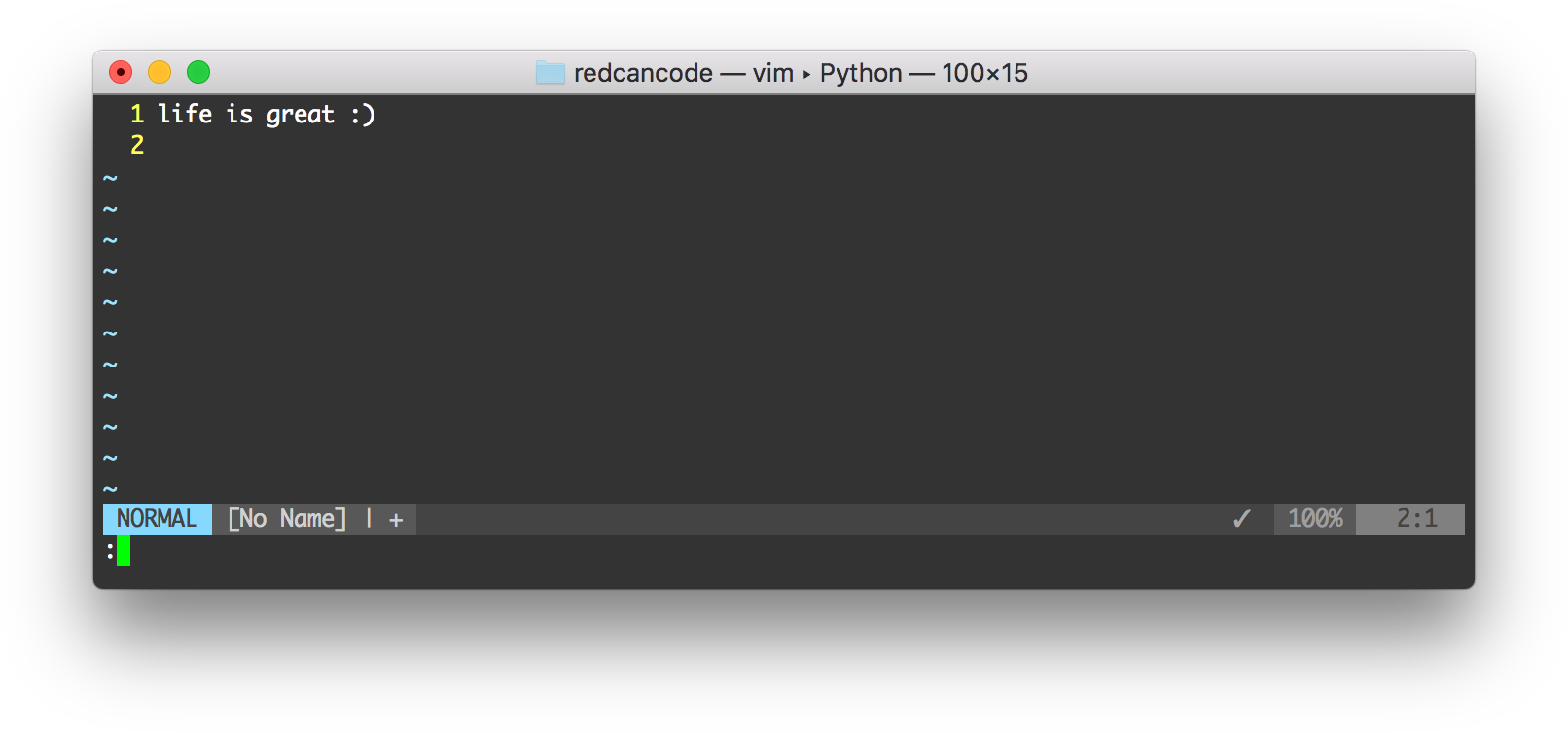Viewport: 1568px width, 733px height.
Task: Click the checkmark icon in status line
Action: tap(1242, 519)
